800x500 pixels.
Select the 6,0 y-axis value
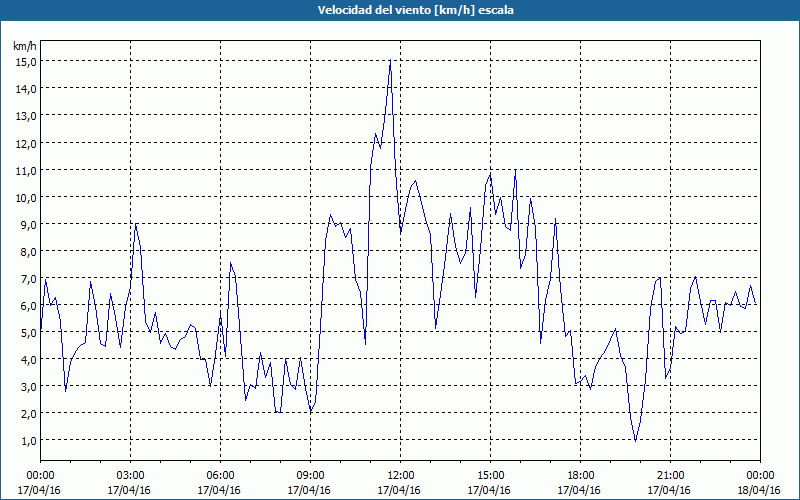click(29, 306)
